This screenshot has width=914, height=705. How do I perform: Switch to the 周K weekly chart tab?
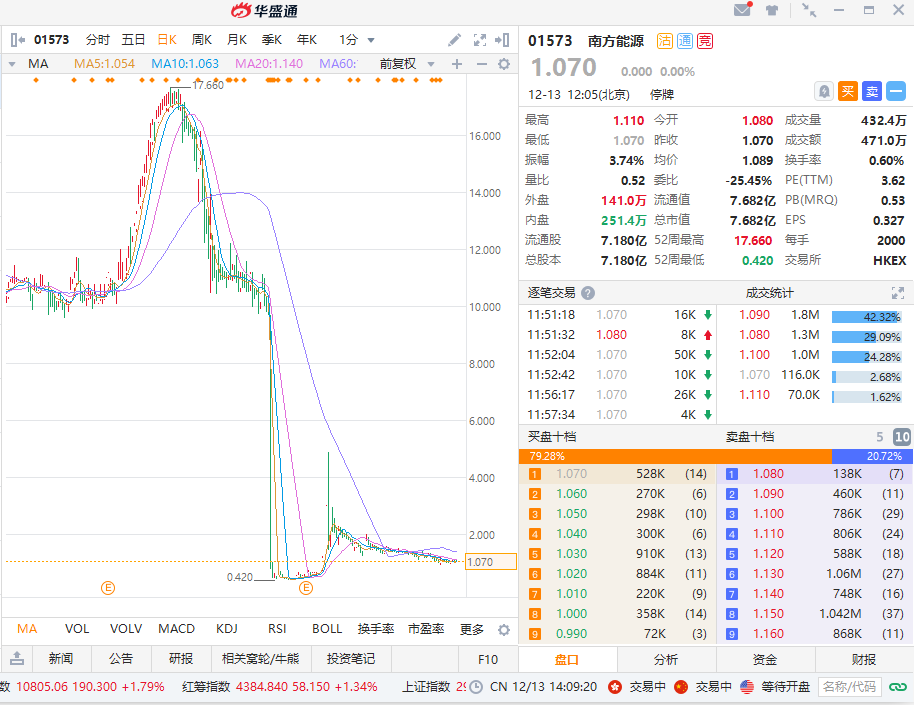point(202,40)
